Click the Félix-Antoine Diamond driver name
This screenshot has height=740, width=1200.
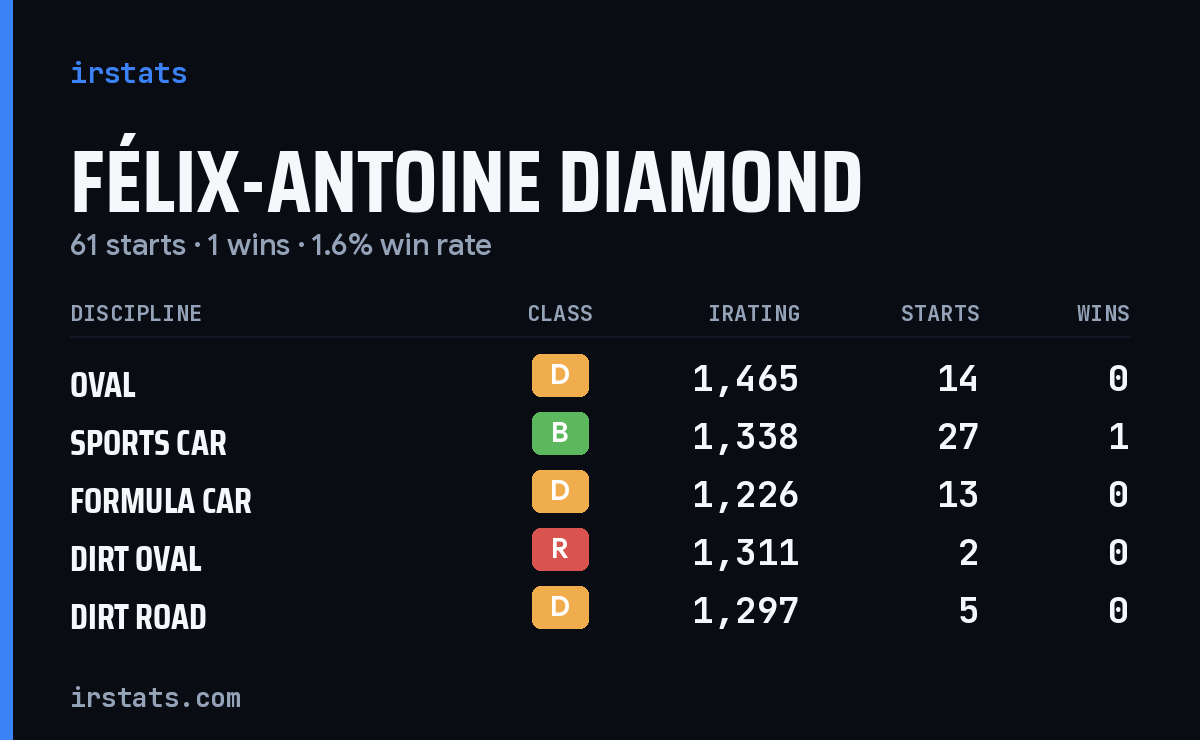[x=466, y=183]
